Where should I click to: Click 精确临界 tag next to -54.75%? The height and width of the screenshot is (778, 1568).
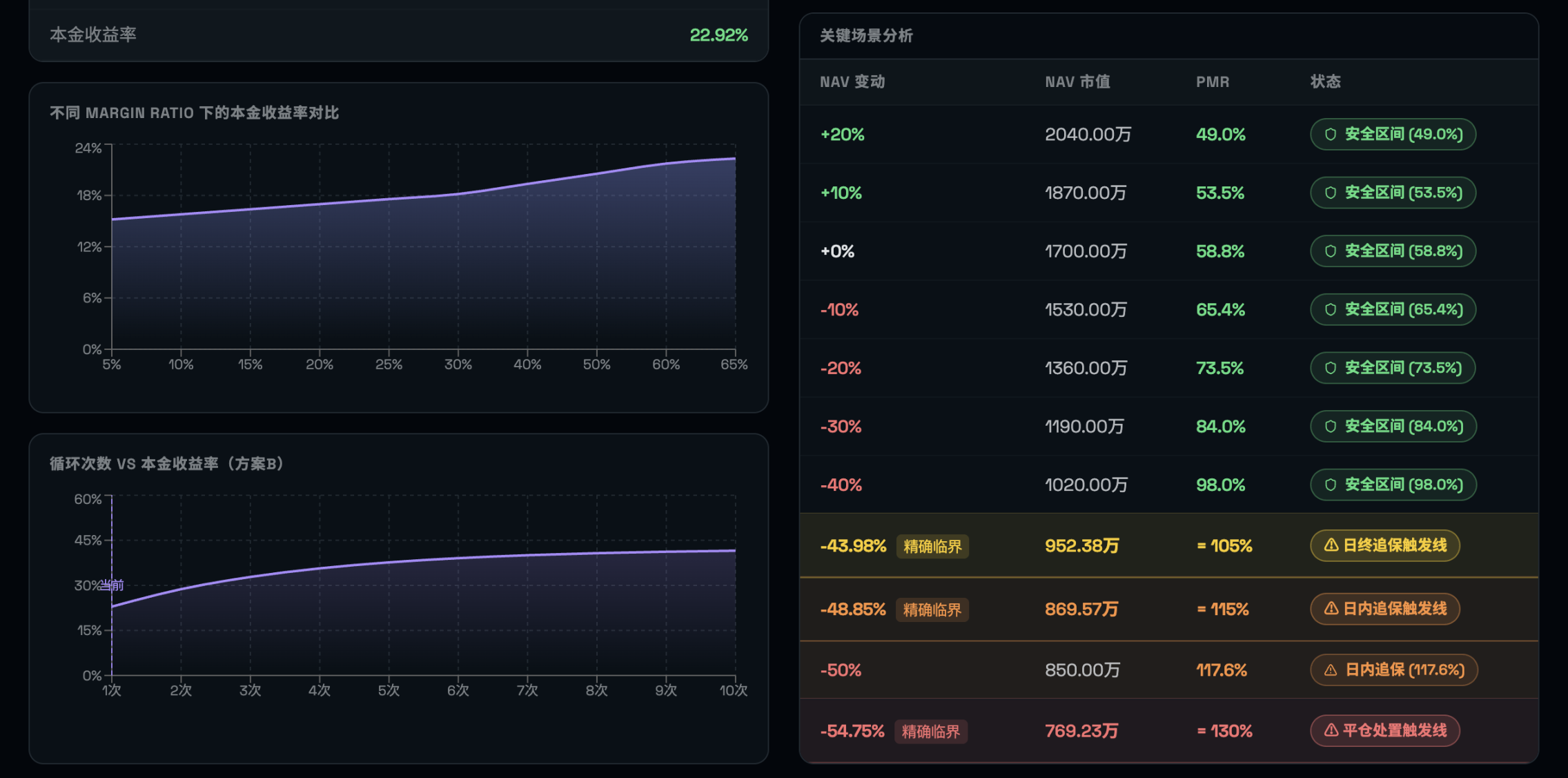(x=930, y=732)
